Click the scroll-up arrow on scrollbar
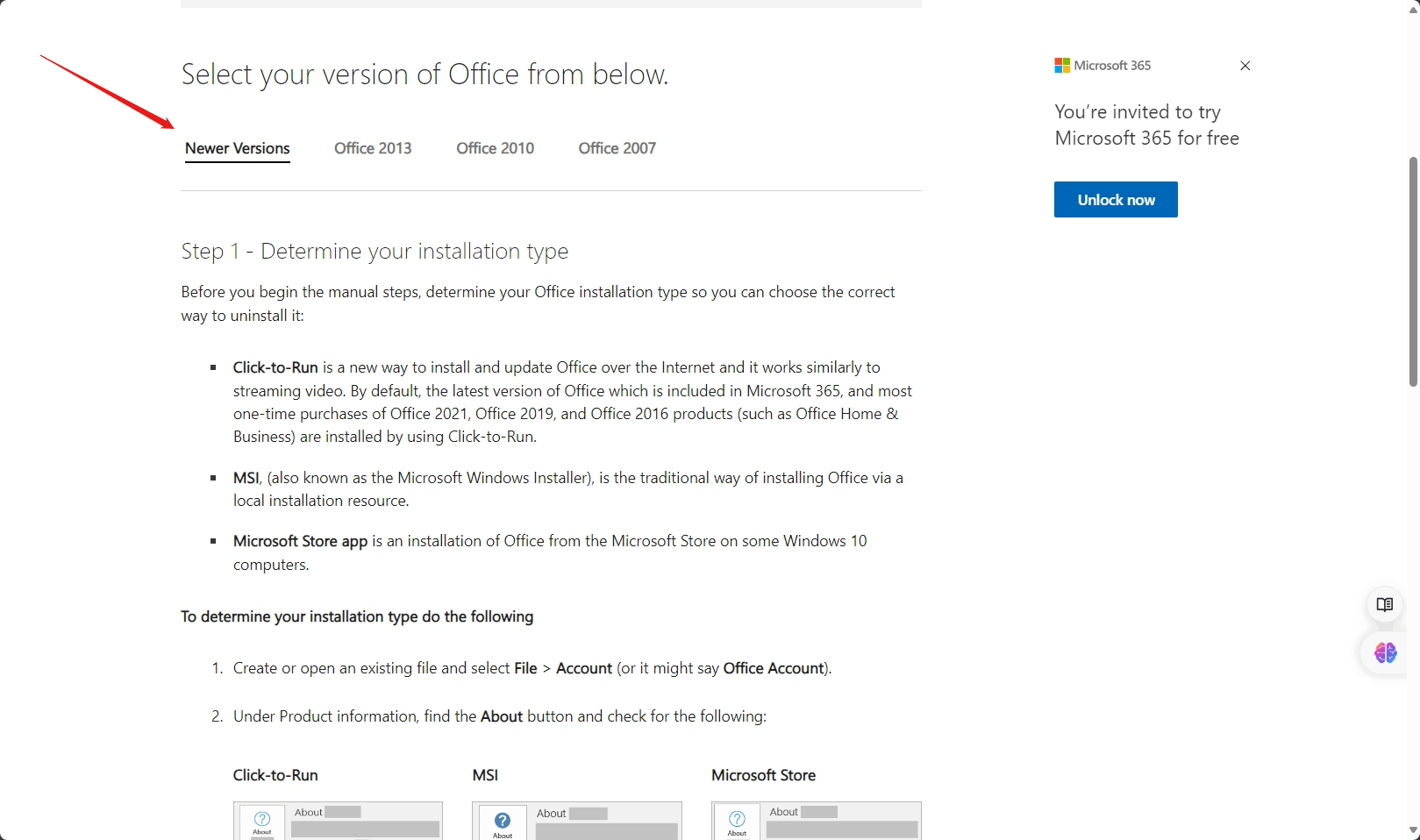The image size is (1420, 840). point(1412,9)
